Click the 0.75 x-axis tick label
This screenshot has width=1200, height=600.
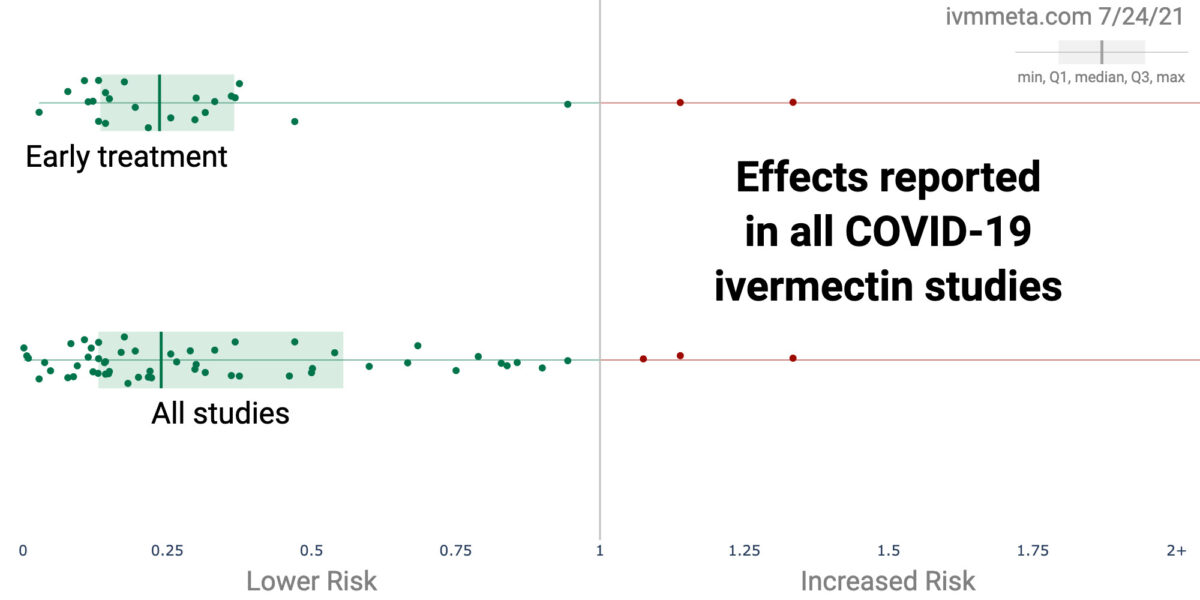[456, 550]
